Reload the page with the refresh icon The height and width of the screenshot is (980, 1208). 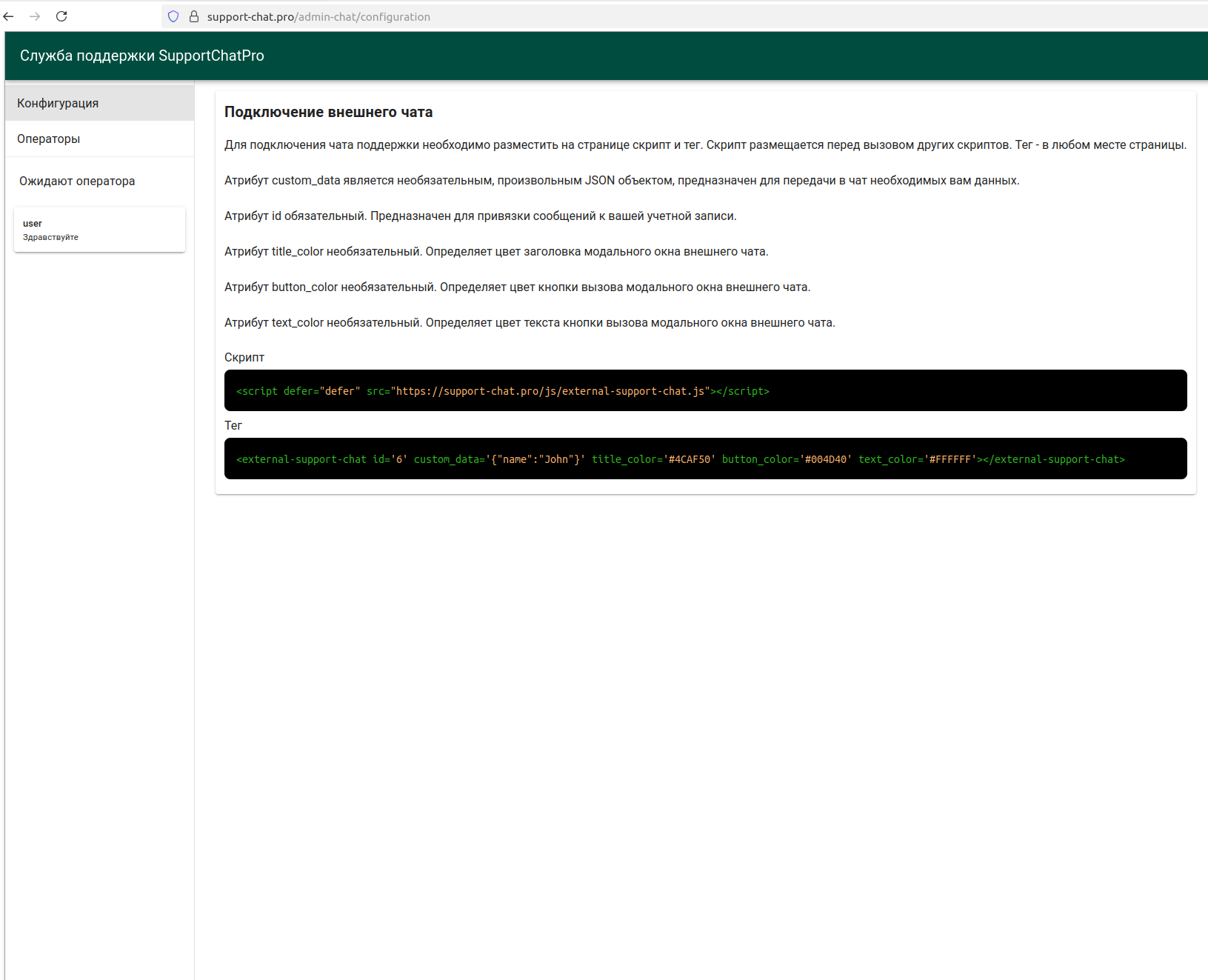[x=61, y=16]
